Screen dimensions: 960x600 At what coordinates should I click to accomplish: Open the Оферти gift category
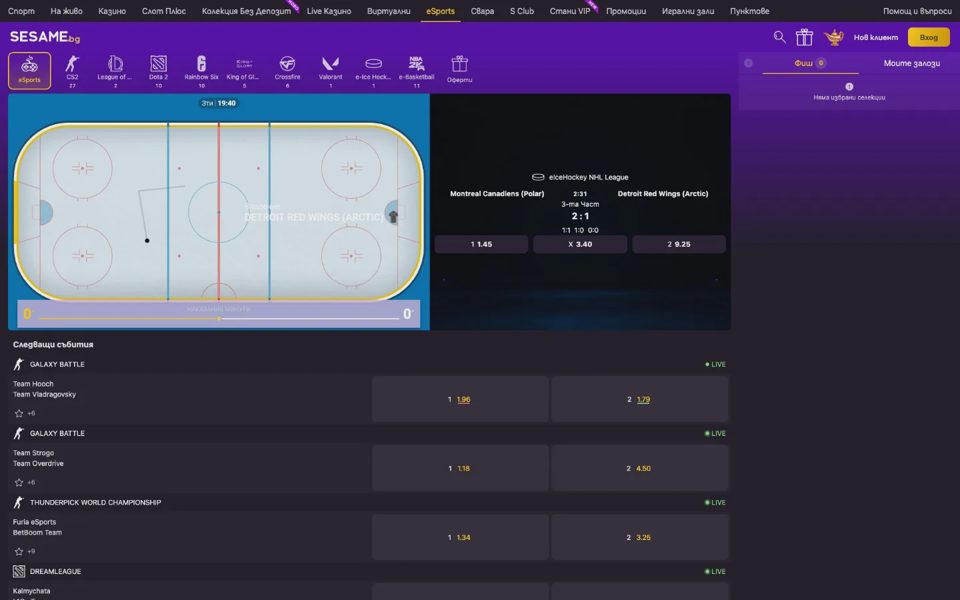click(x=459, y=69)
